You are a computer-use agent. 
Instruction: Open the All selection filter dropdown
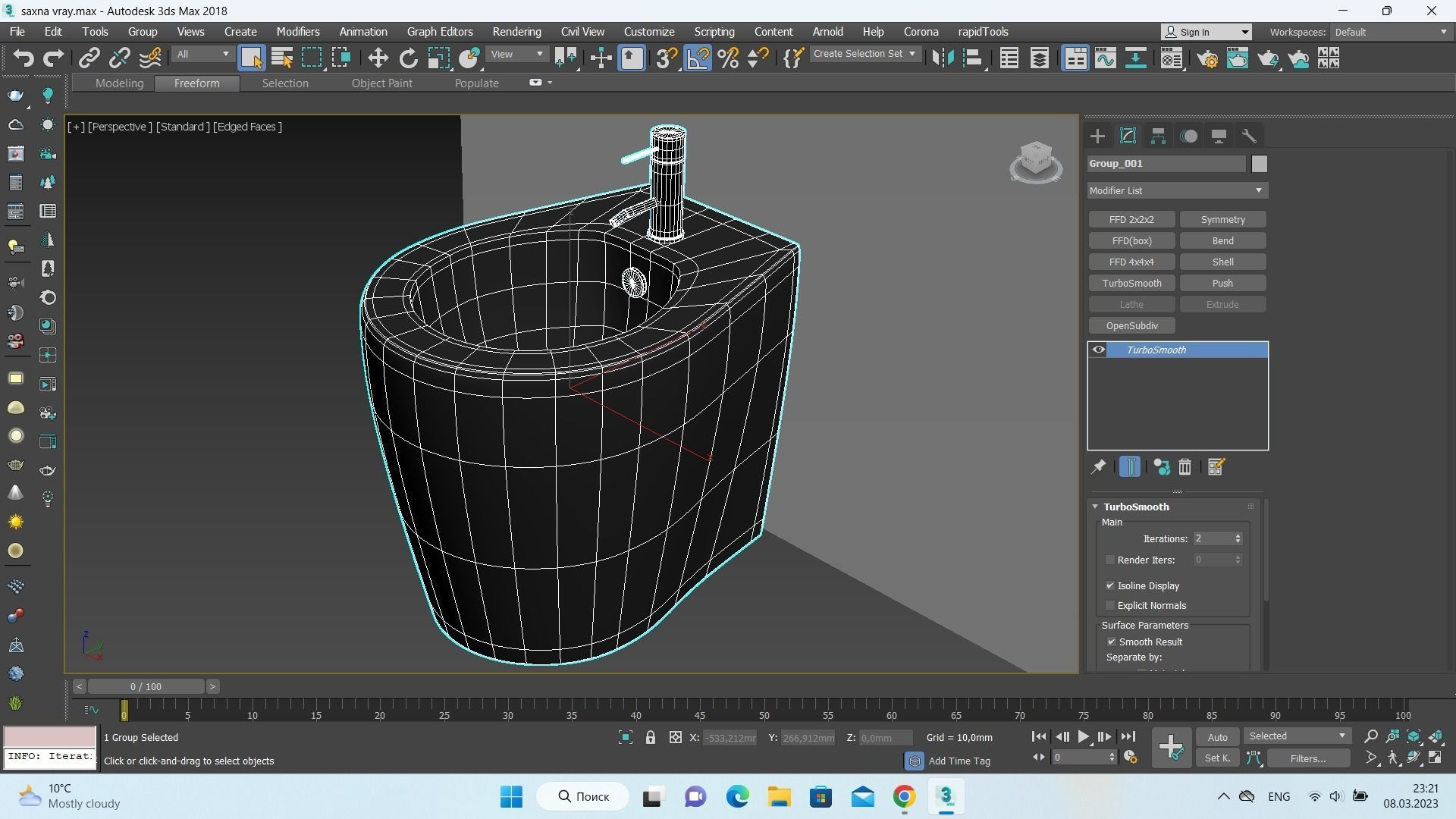coord(202,55)
